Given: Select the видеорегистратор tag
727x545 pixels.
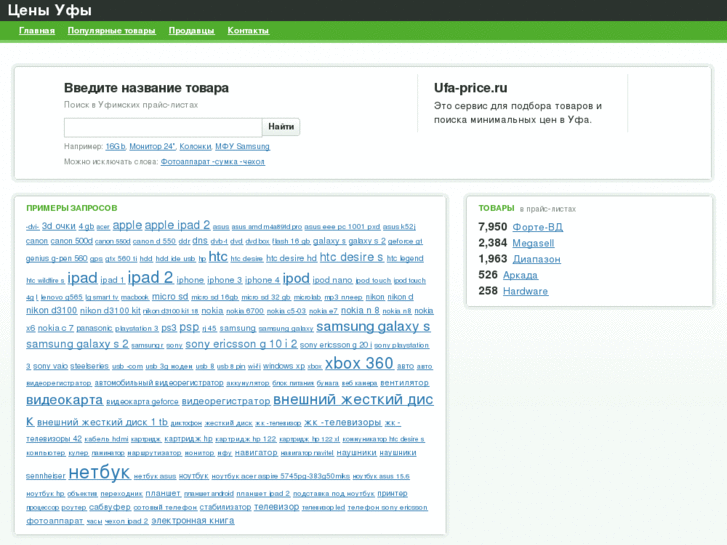Looking at the screenshot, I should click(226, 401).
